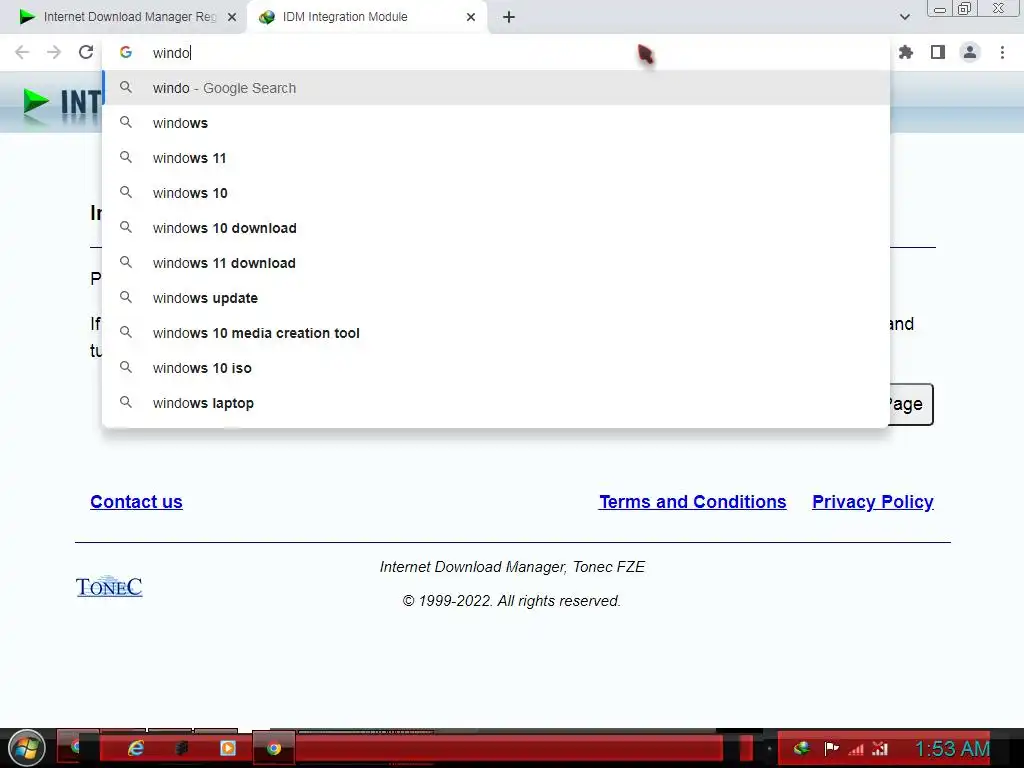The height and width of the screenshot is (768, 1024).
Task: Expand the tab search chevron
Action: click(904, 17)
